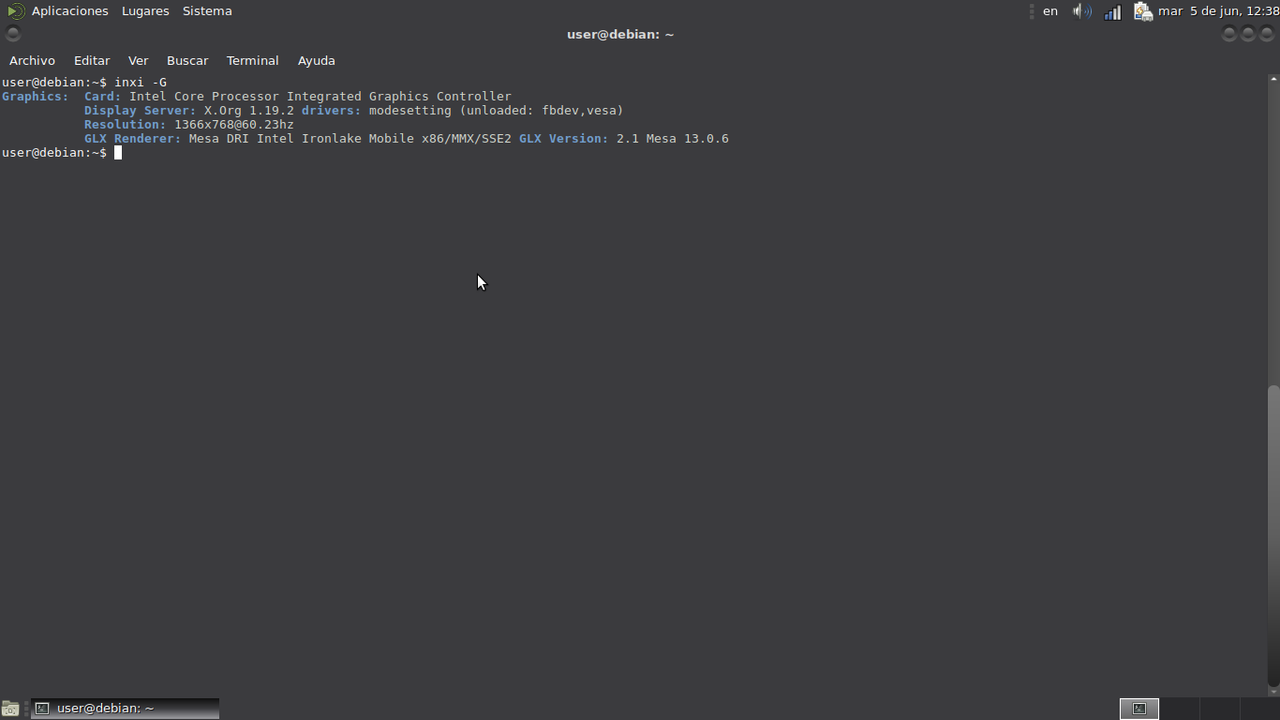Open the clock calendar showing 5 de jun
The image size is (1280, 720).
[1219, 11]
